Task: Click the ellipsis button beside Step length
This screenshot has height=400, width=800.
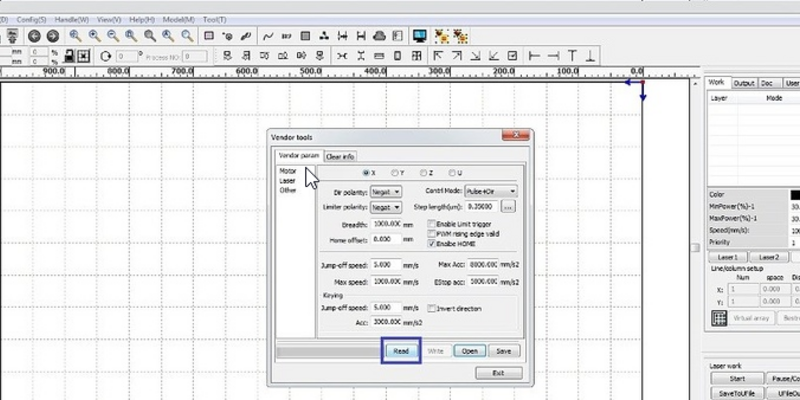Action: click(508, 207)
